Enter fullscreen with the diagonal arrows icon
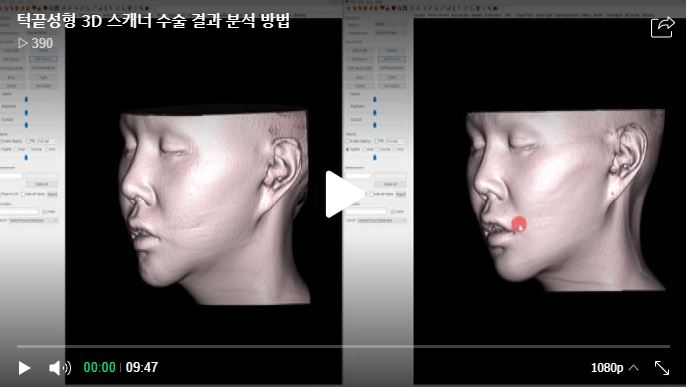Viewport: 686px width, 387px height. (662, 368)
